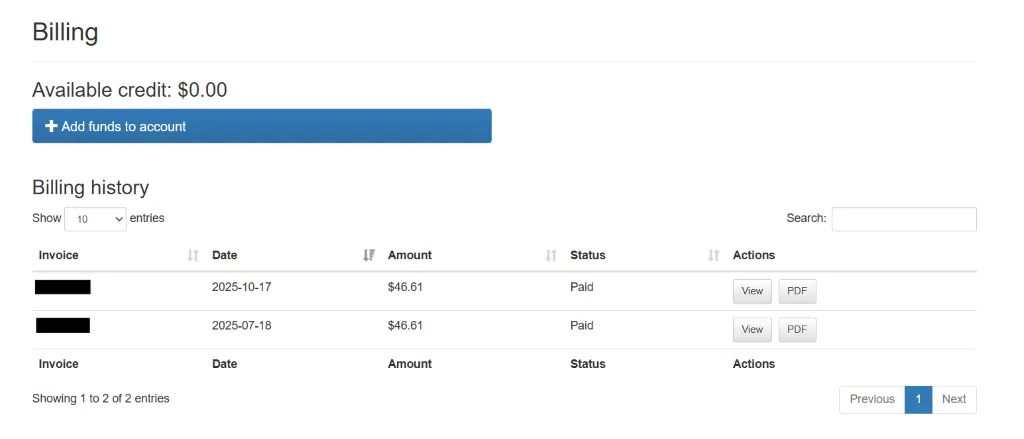This screenshot has height=439, width=1024.
Task: Click the Status column sort arrows icon
Action: click(714, 255)
